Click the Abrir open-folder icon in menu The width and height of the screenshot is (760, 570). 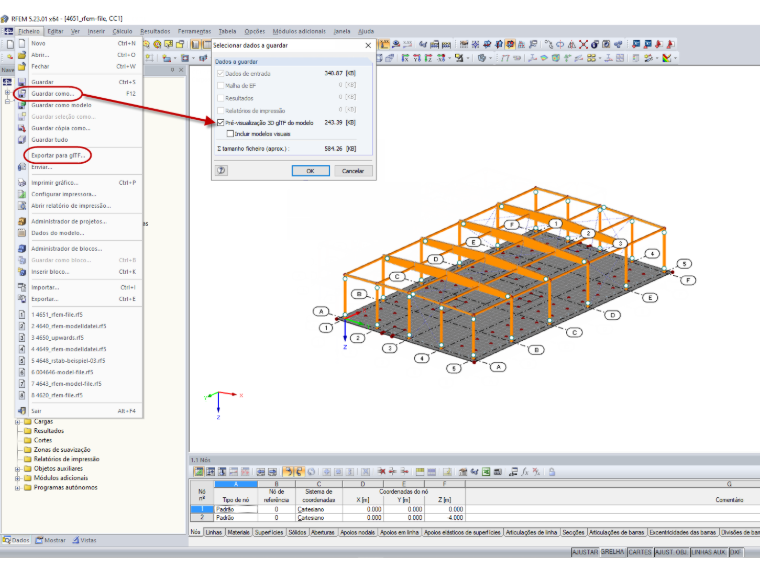[22, 55]
